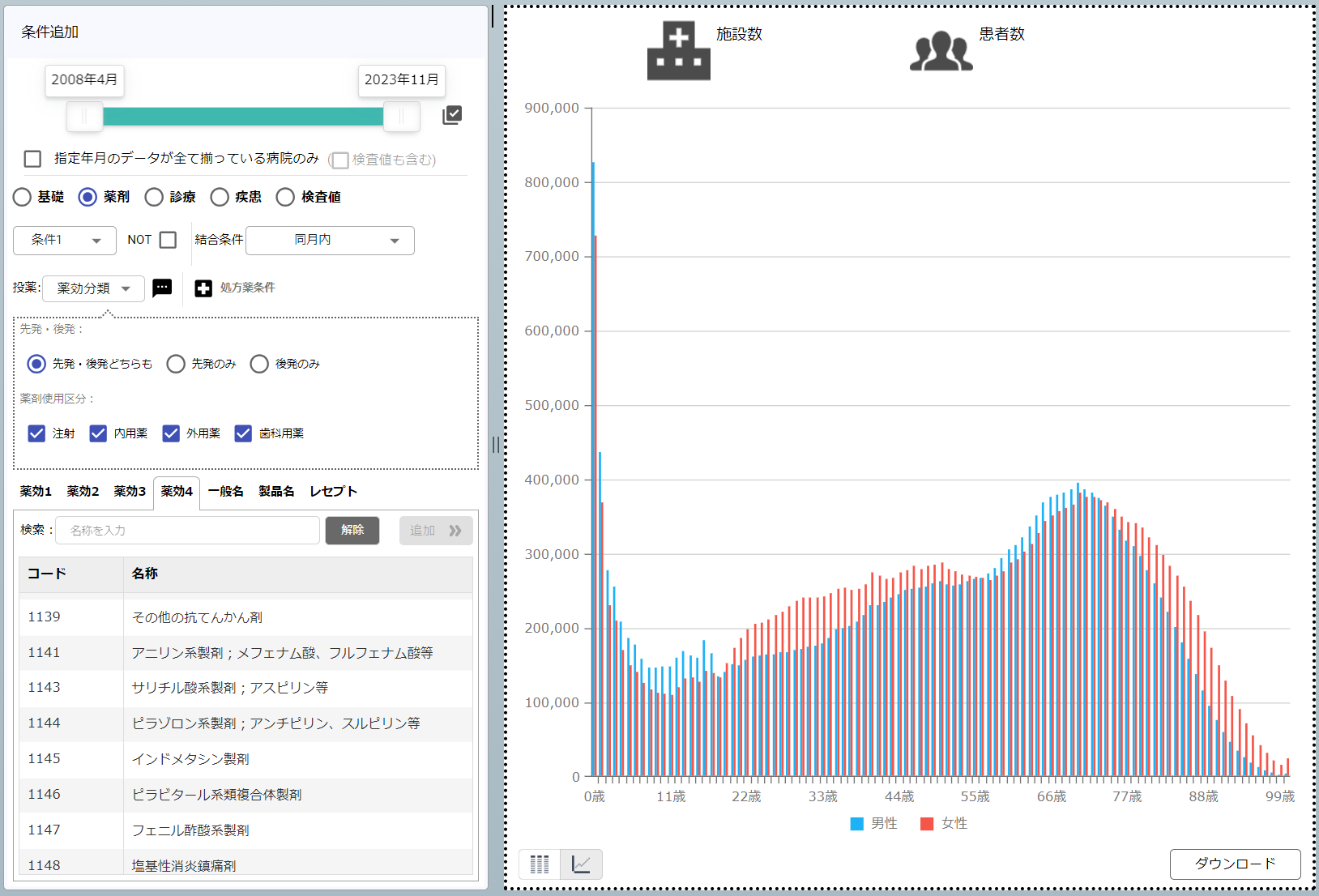Image resolution: width=1319 pixels, height=896 pixels.
Task: Select the 基礎 radio button
Action: 22,197
